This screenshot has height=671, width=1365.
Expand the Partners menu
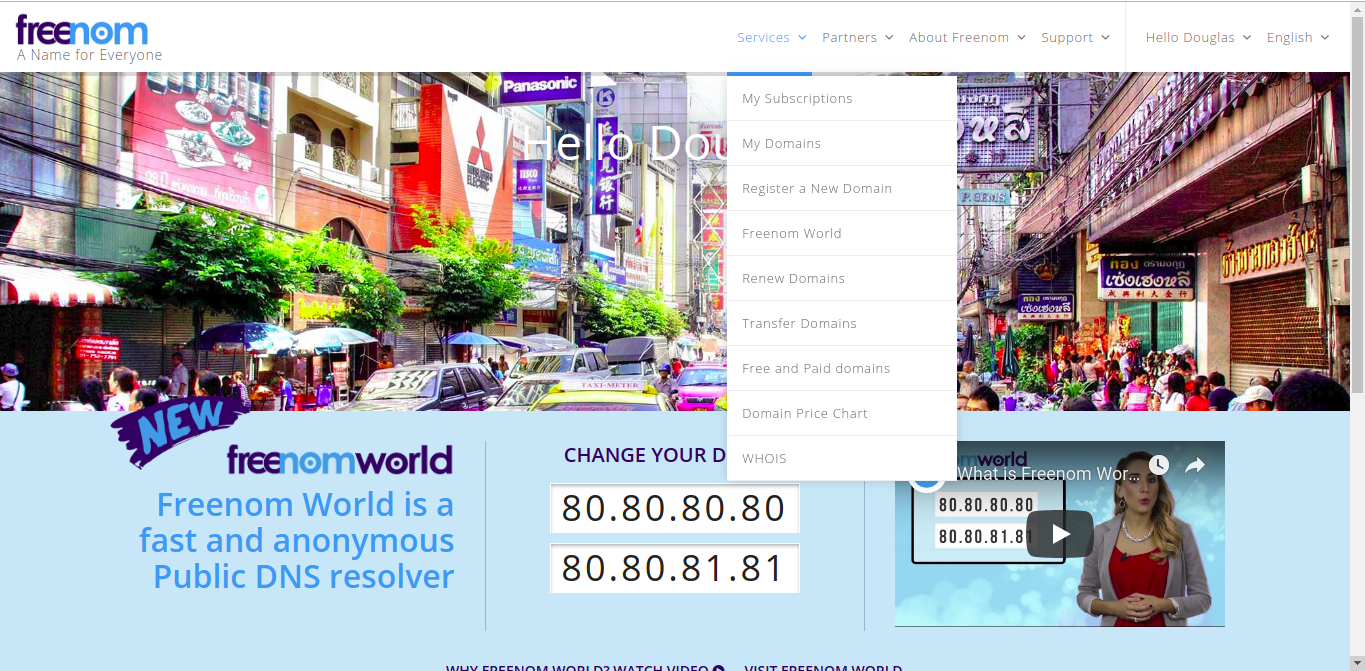click(x=857, y=37)
